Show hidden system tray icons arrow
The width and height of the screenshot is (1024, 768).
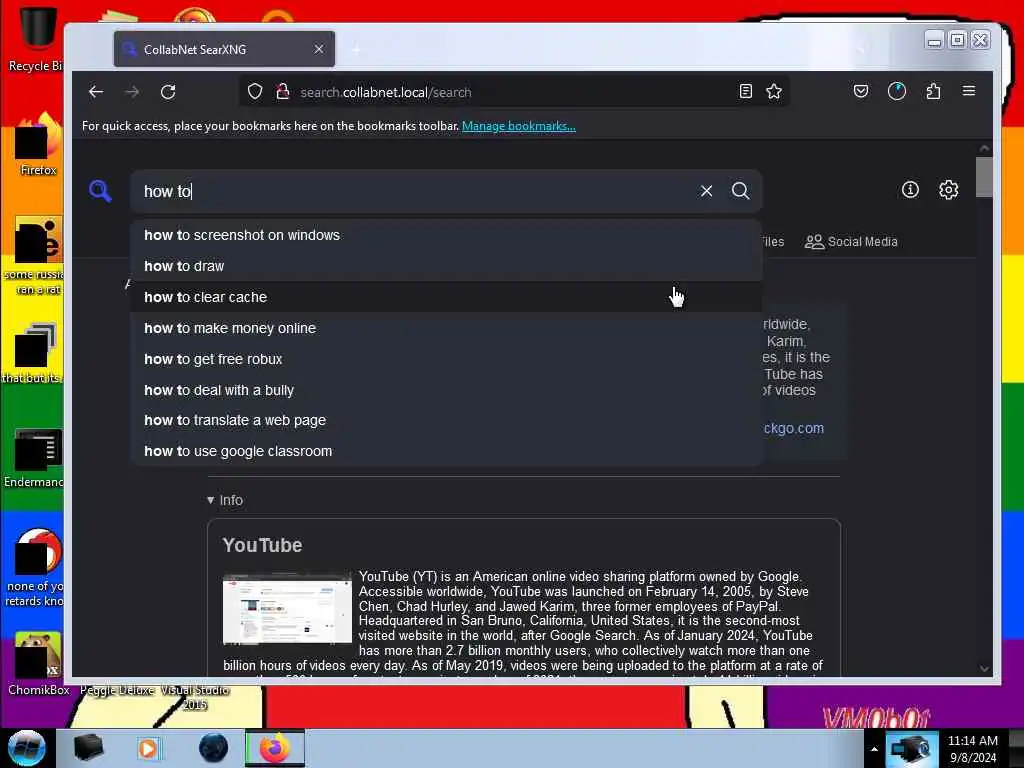coord(874,749)
